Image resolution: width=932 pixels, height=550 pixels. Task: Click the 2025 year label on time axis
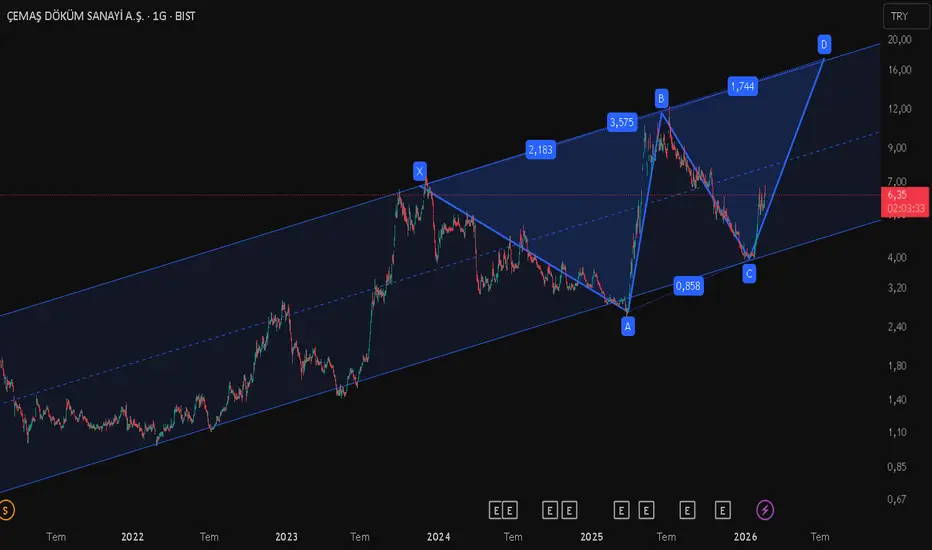click(591, 537)
